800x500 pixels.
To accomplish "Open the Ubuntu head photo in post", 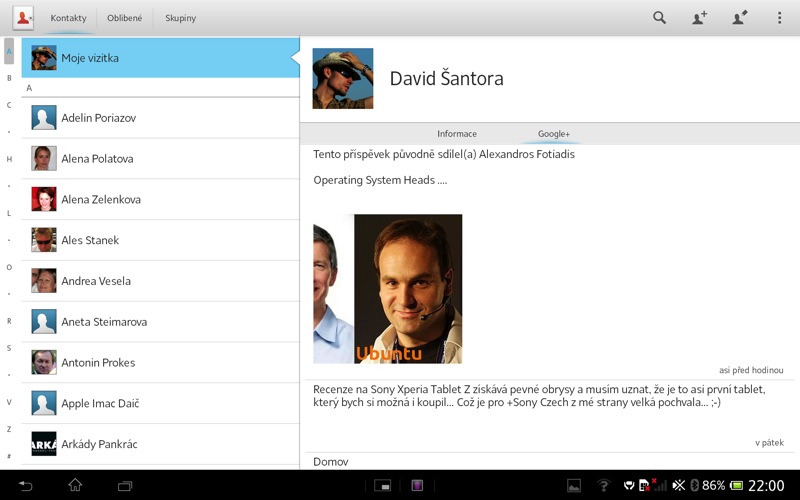I will coord(408,289).
